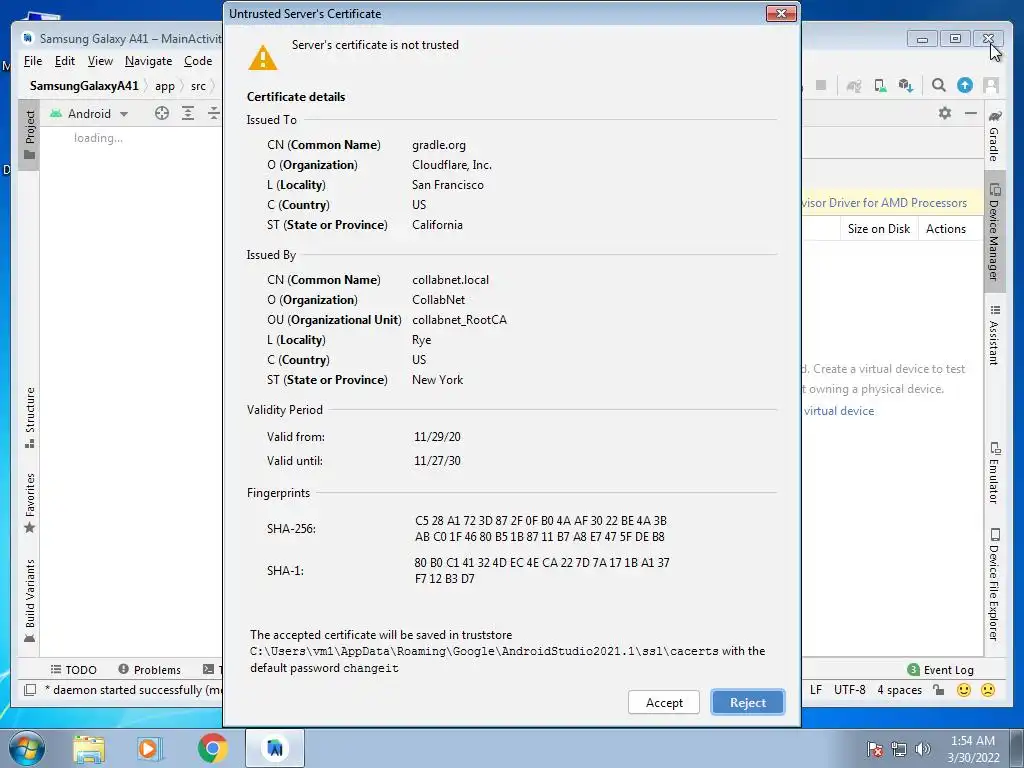Viewport: 1024px width, 768px height.
Task: Open the Android project view dropdown
Action: pyautogui.click(x=89, y=114)
